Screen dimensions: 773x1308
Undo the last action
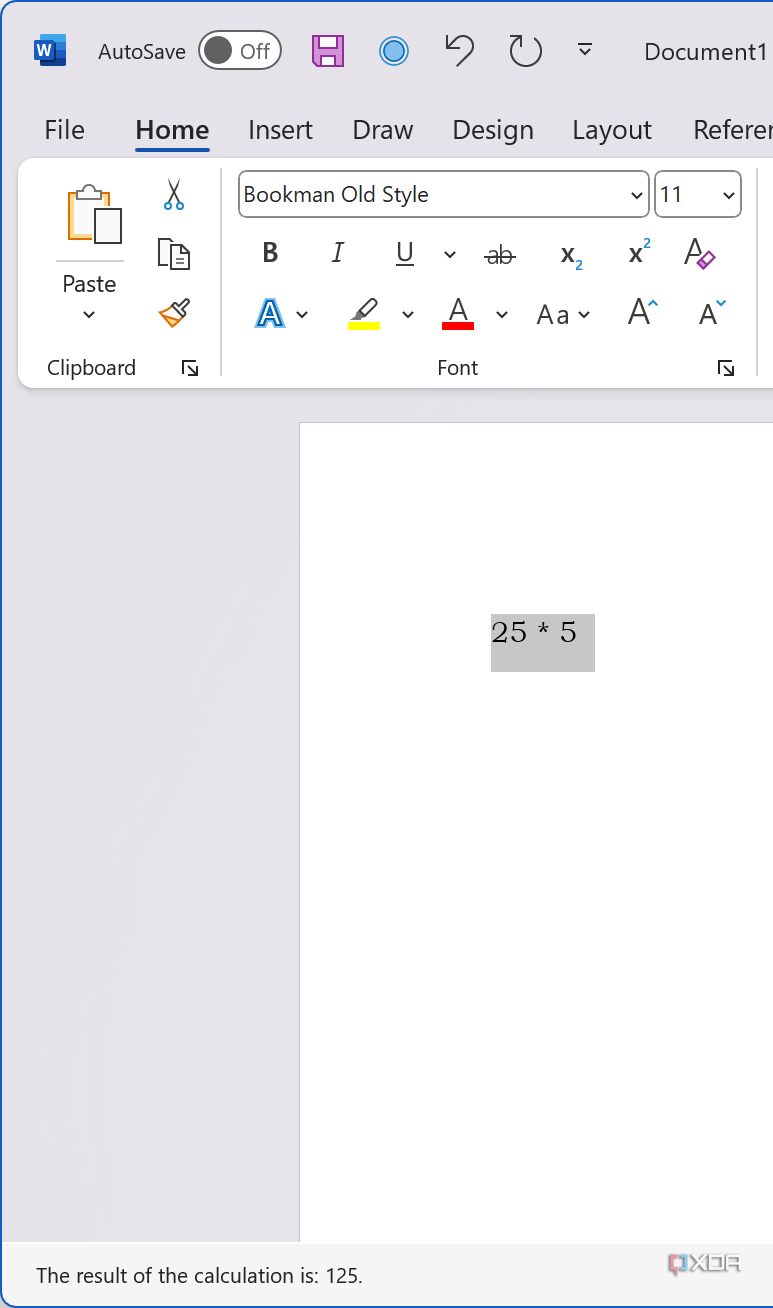click(459, 51)
